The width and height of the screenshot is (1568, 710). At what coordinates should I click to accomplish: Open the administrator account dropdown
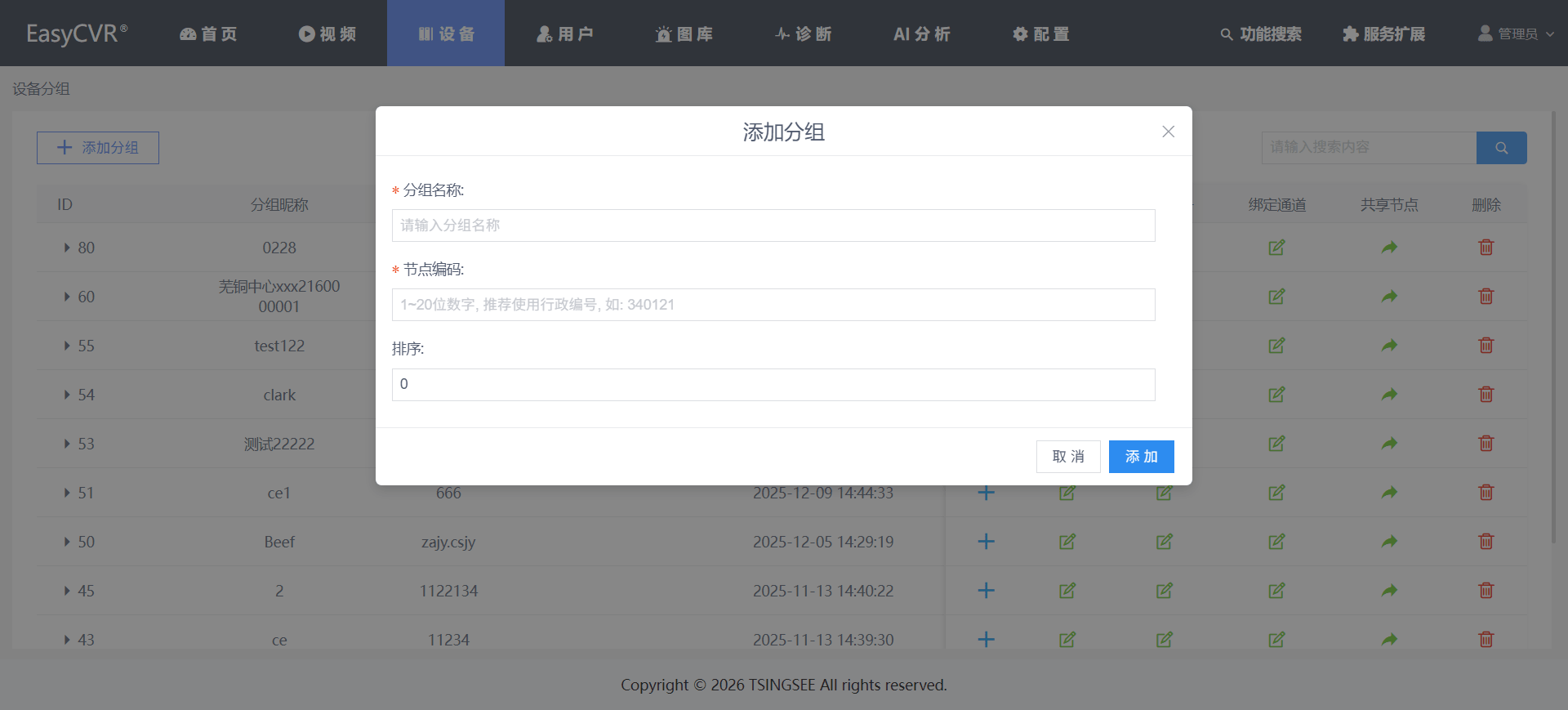pos(1516,33)
